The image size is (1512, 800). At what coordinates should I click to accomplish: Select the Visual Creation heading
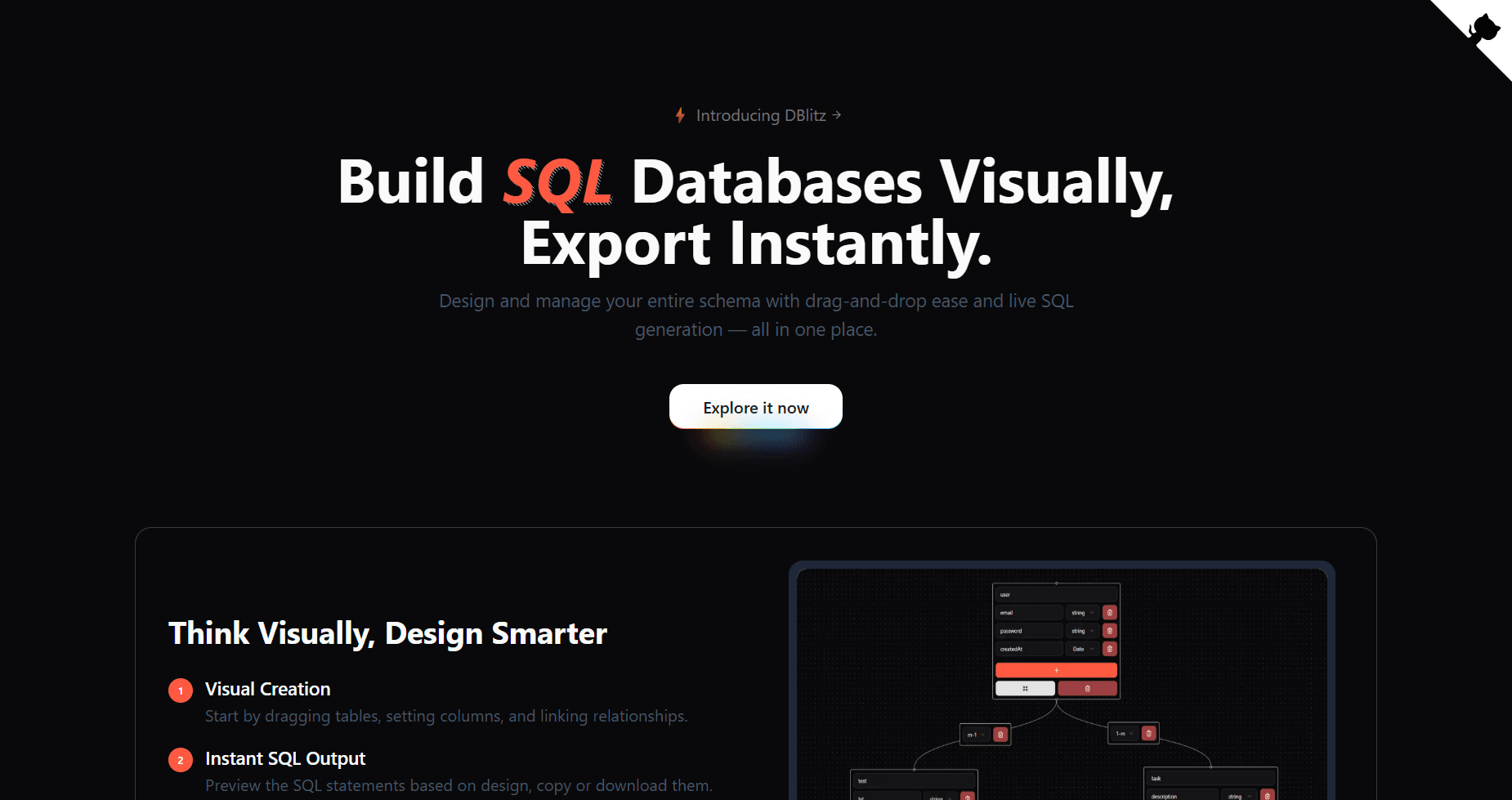pyautogui.click(x=268, y=689)
